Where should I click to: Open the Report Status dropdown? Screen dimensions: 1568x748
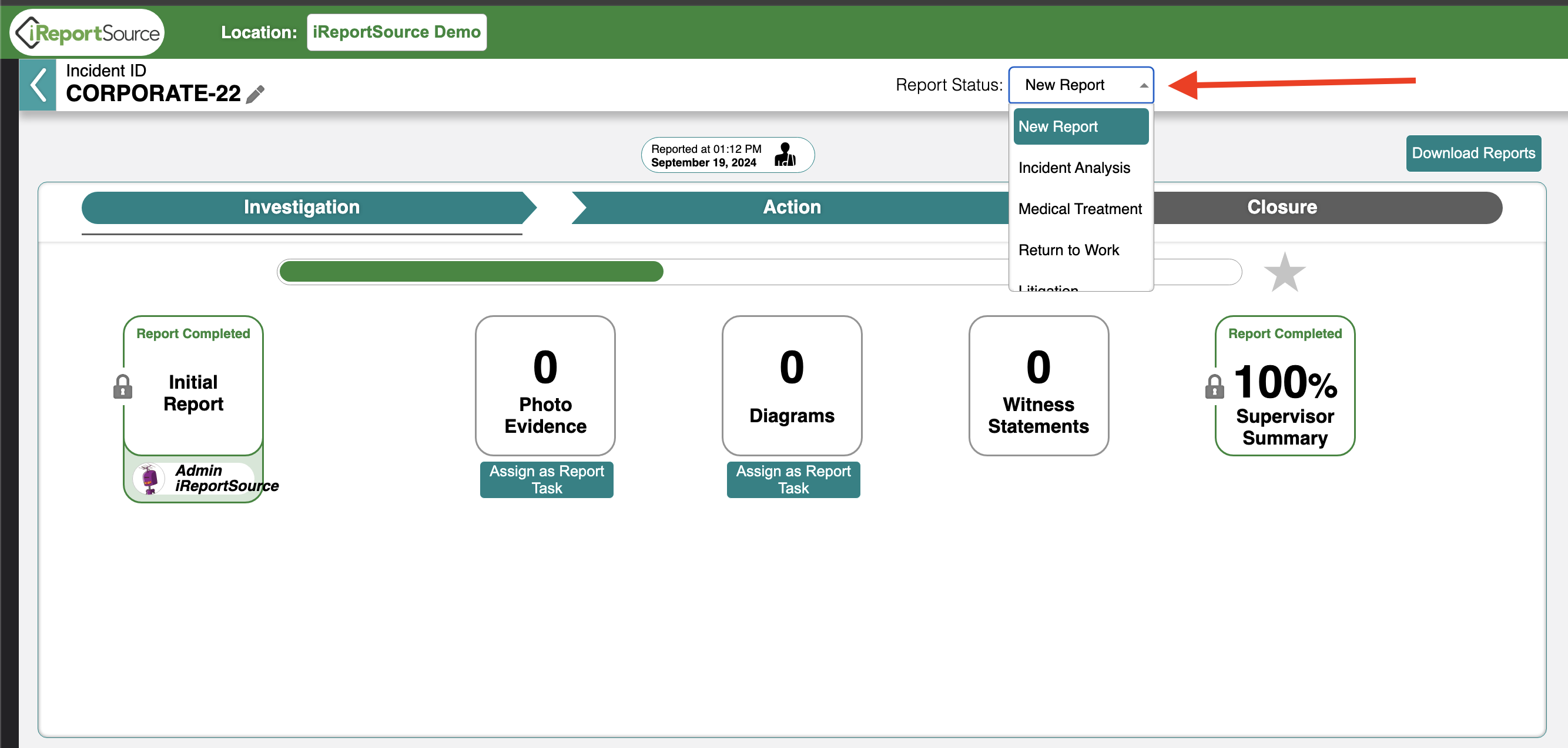pyautogui.click(x=1080, y=85)
